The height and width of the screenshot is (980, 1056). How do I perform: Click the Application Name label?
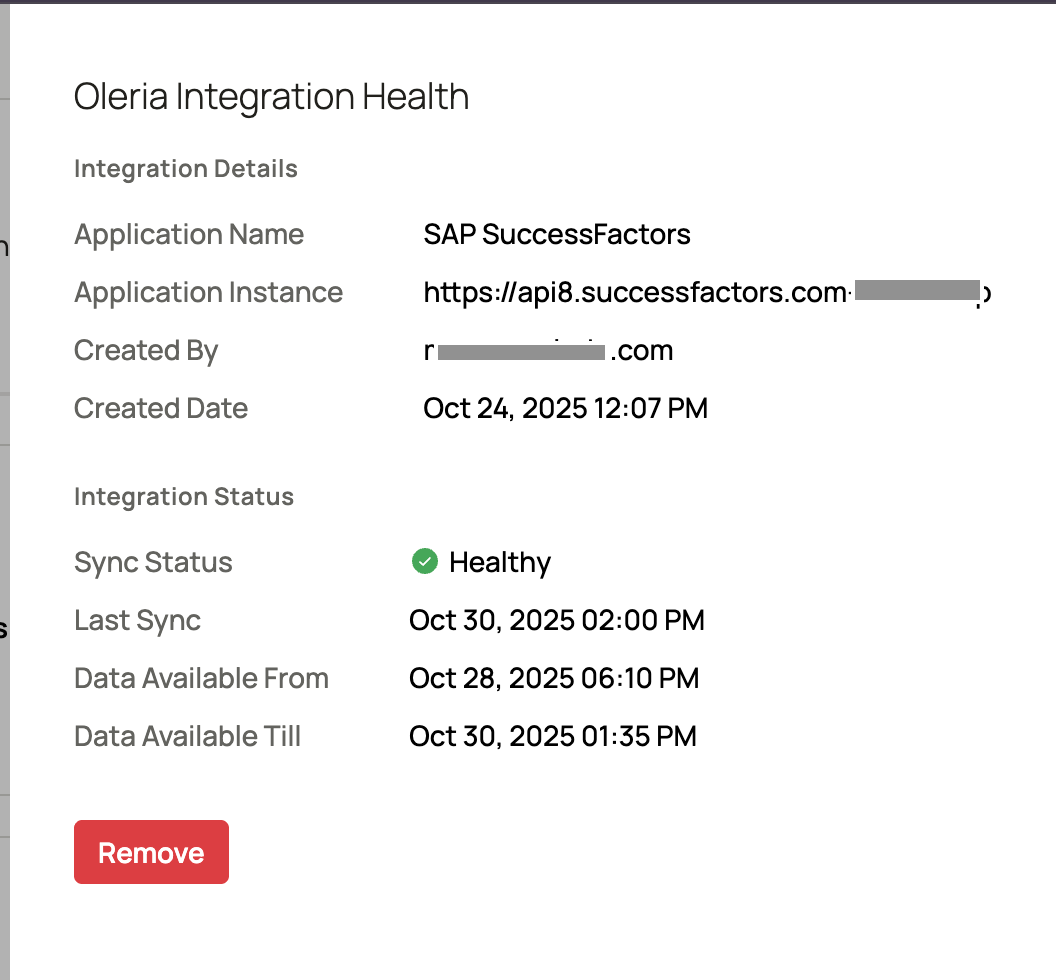tap(189, 235)
